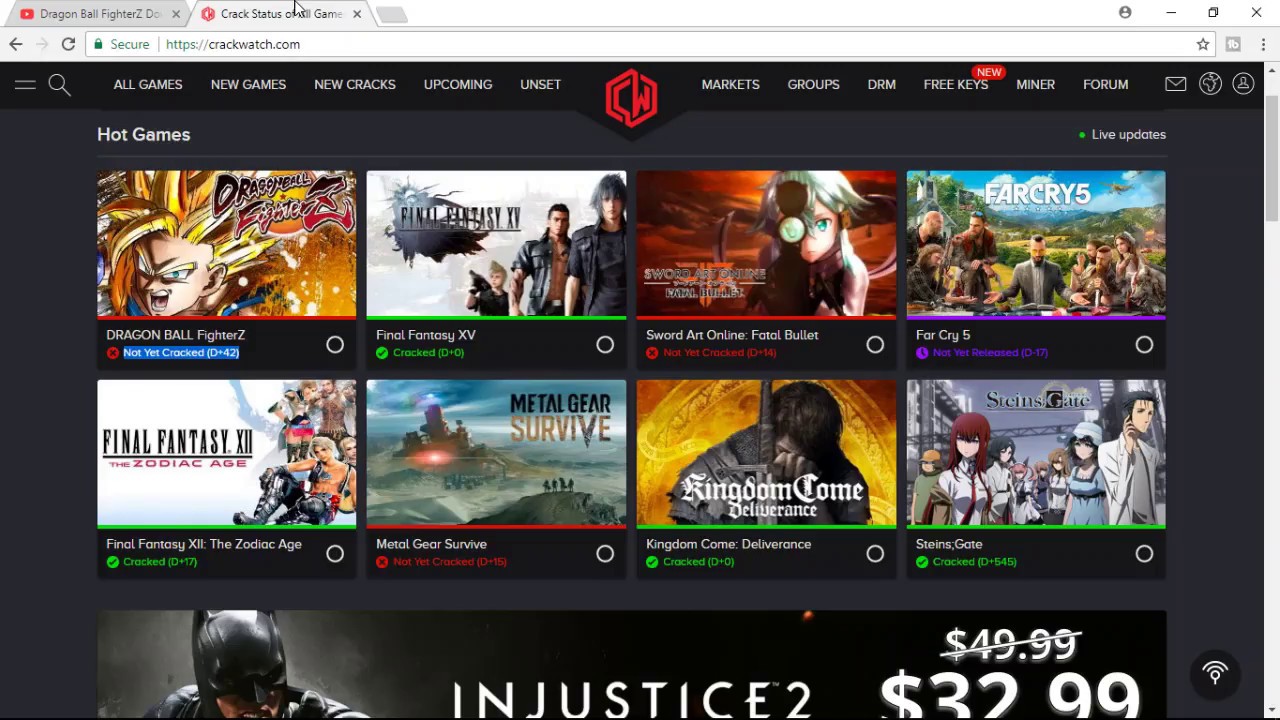This screenshot has width=1280, height=720.
Task: Open the user account profile icon
Action: [x=1243, y=84]
